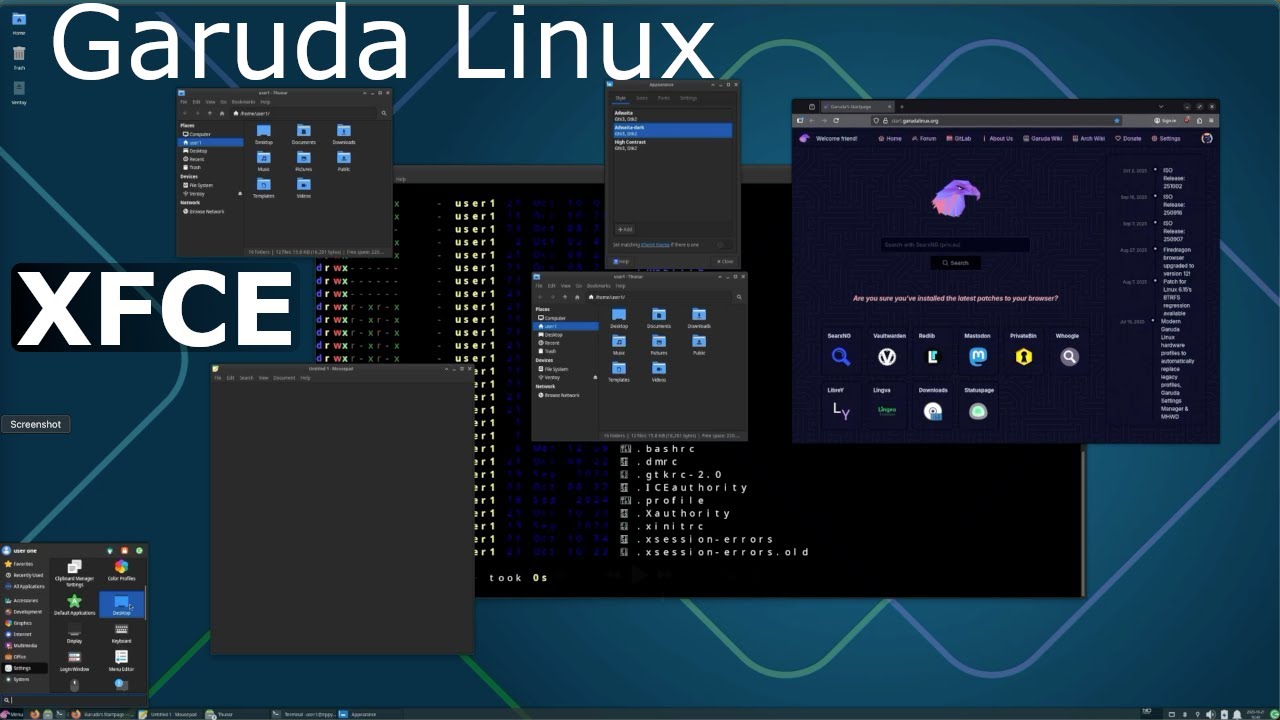
Task: Click the bookmark star in browser address bar
Action: point(1117,120)
